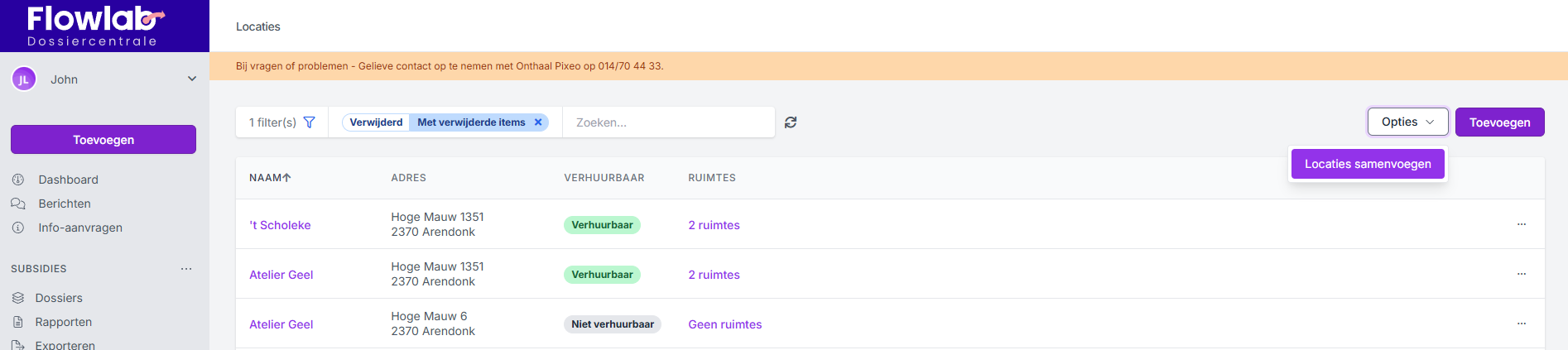Expand the John user dropdown chevron
Viewport: 1568px width, 350px height.
click(192, 79)
